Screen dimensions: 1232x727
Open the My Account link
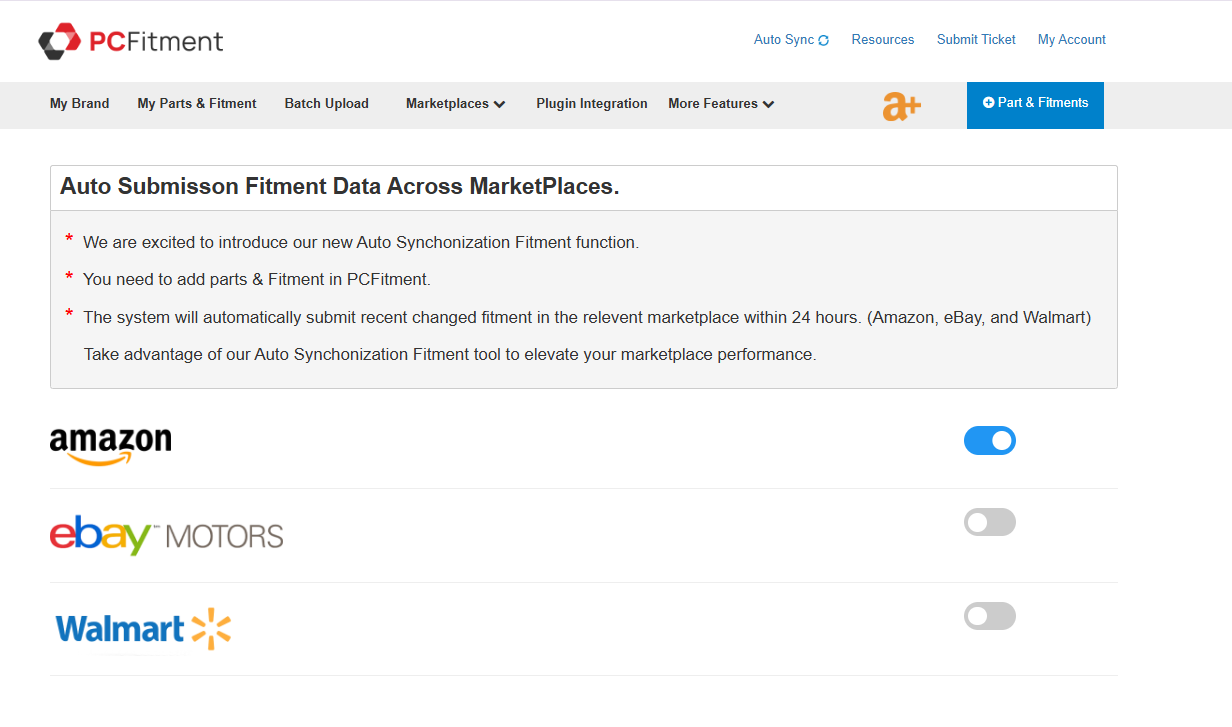coord(1071,40)
